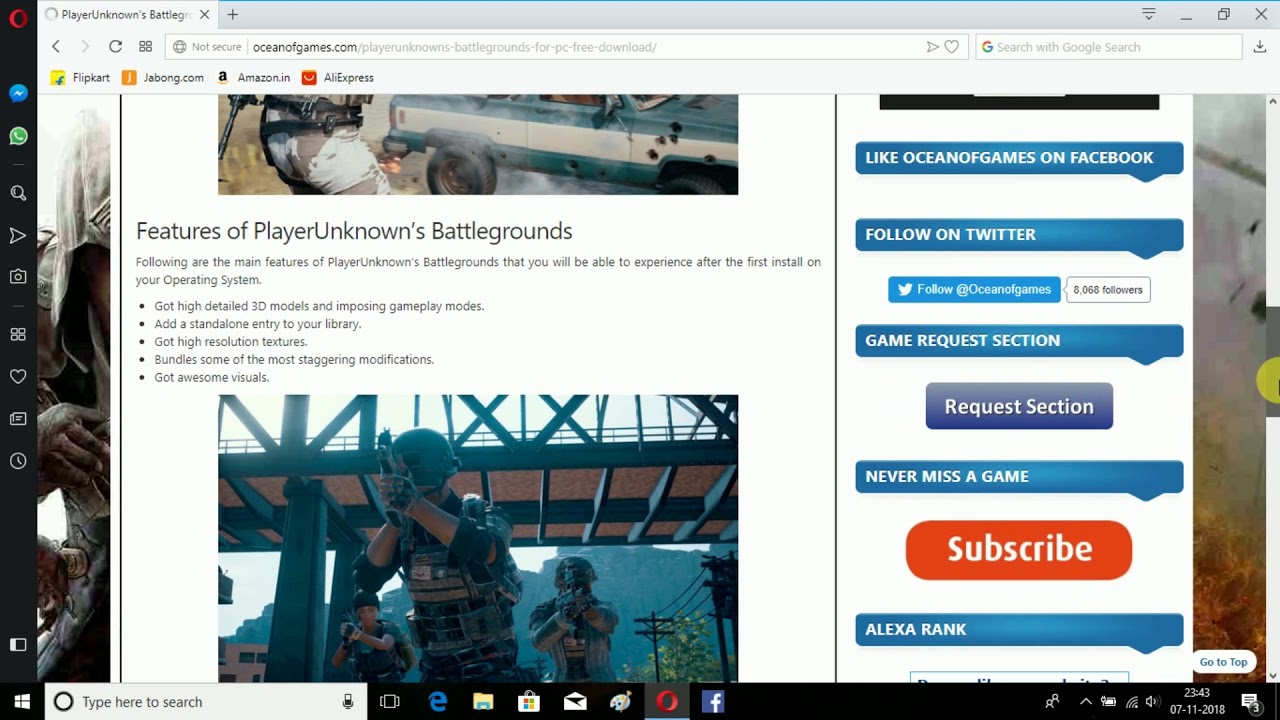Click the 8,068 followers count
This screenshot has width=1280, height=720.
(1108, 289)
